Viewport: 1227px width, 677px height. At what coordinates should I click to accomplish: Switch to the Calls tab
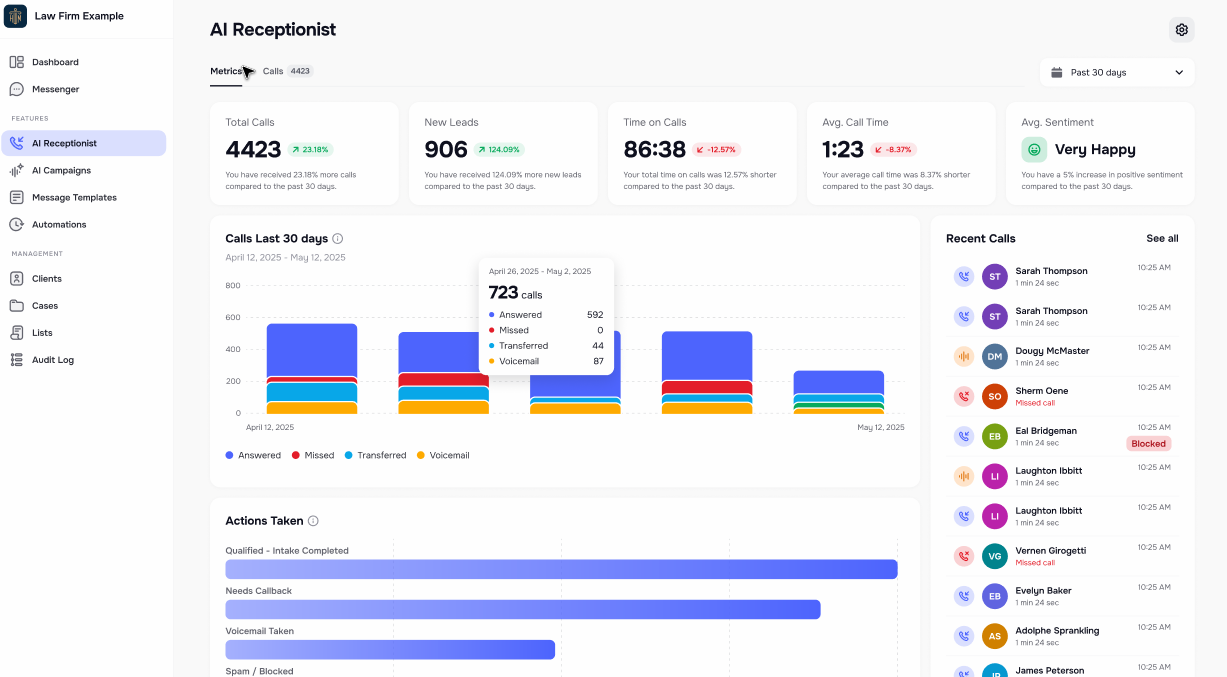click(x=273, y=71)
